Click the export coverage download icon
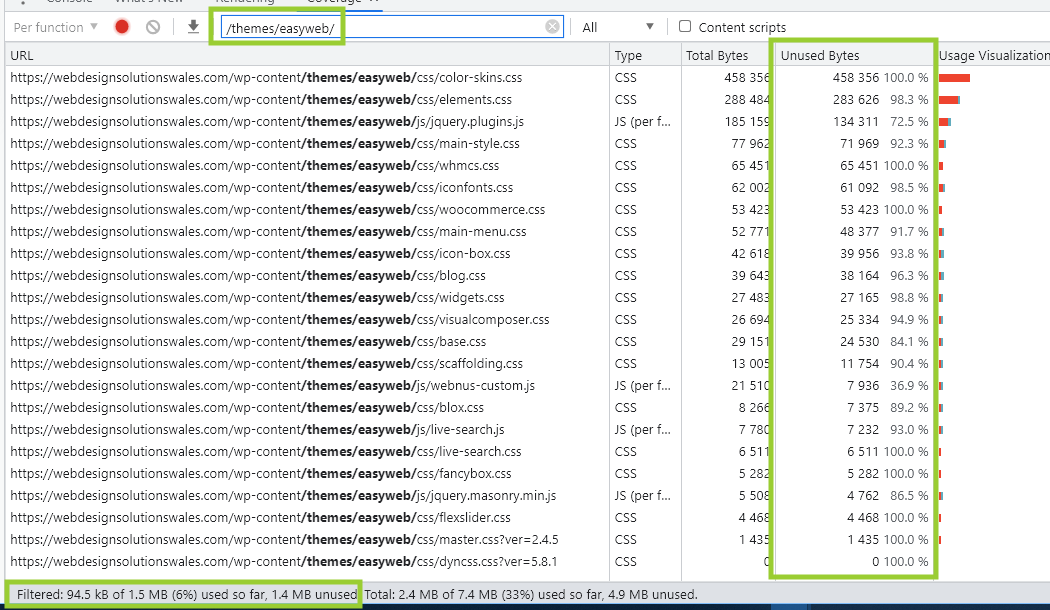1050x610 pixels. coord(194,27)
